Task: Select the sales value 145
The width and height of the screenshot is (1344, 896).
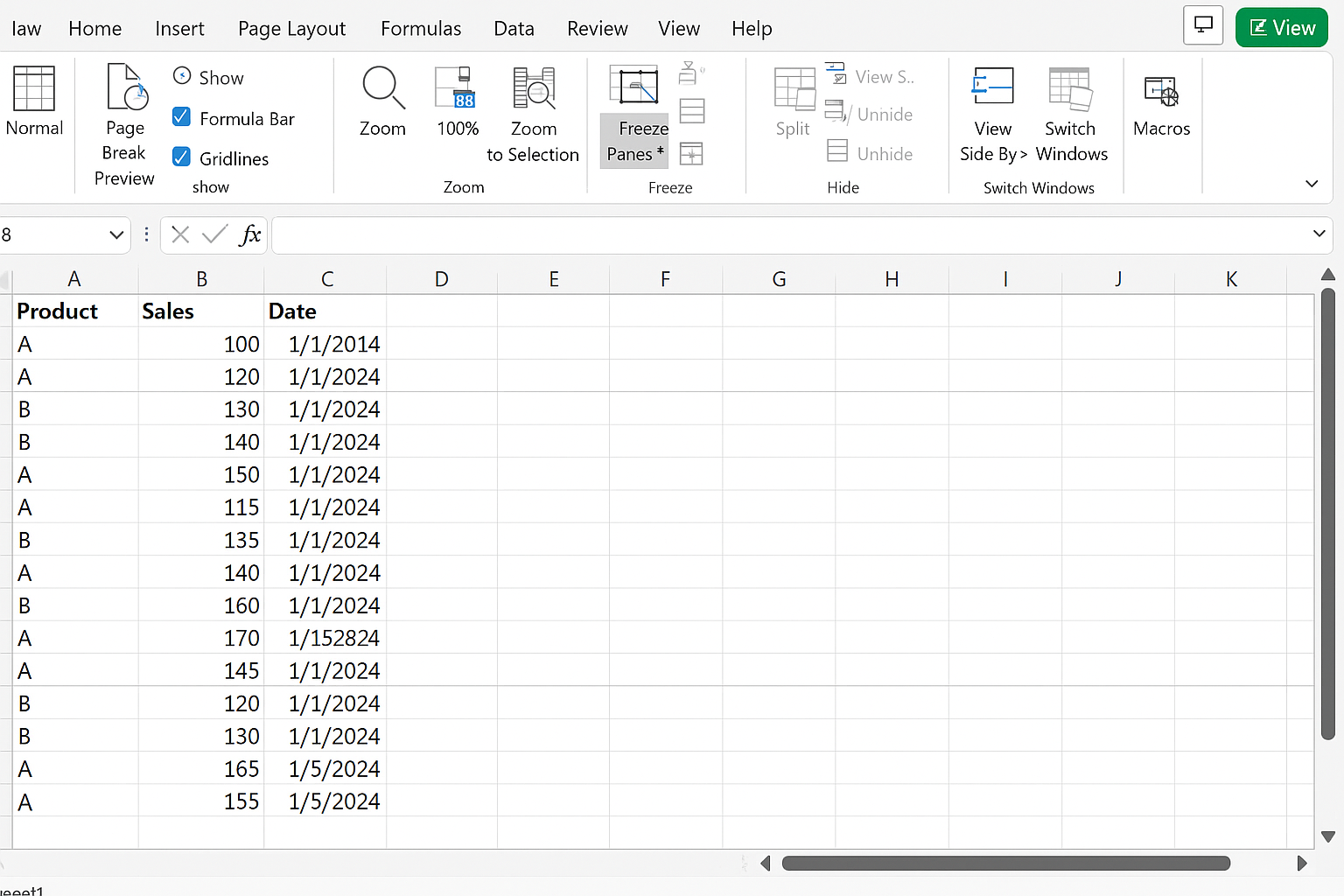Action: coord(201,670)
